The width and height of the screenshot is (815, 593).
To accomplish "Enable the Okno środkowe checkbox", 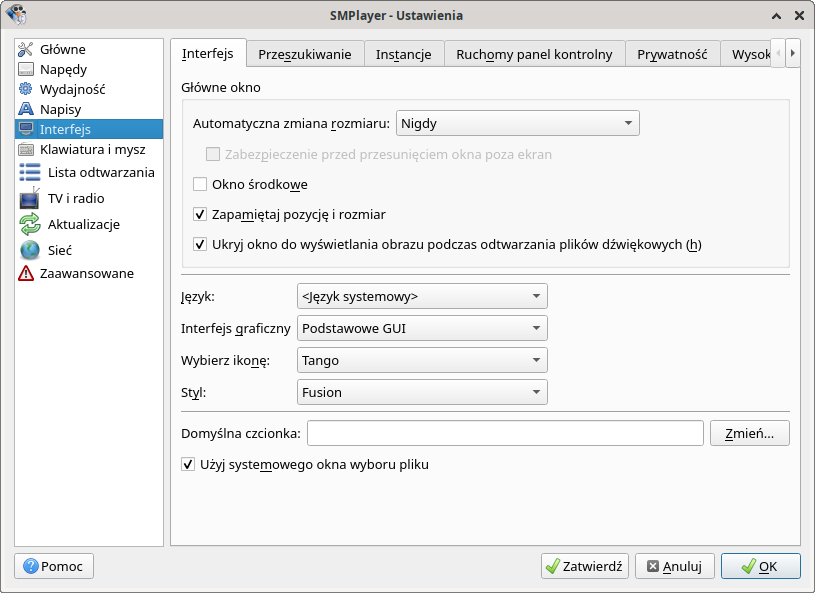I will tap(200, 184).
